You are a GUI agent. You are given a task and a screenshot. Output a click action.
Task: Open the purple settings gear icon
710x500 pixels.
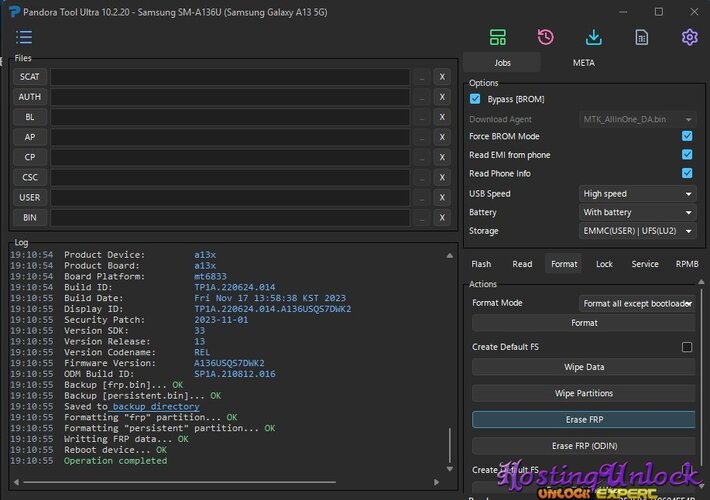pyautogui.click(x=689, y=37)
